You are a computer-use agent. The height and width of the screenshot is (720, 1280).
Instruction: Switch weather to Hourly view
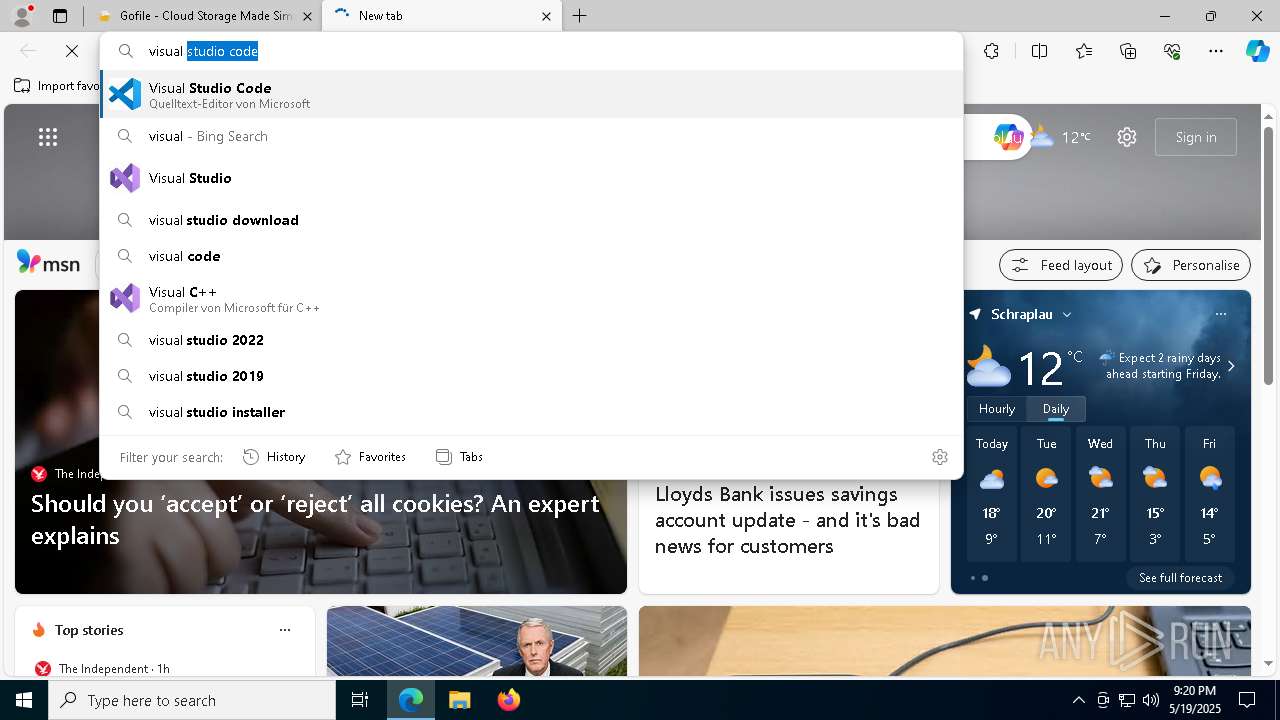[997, 409]
